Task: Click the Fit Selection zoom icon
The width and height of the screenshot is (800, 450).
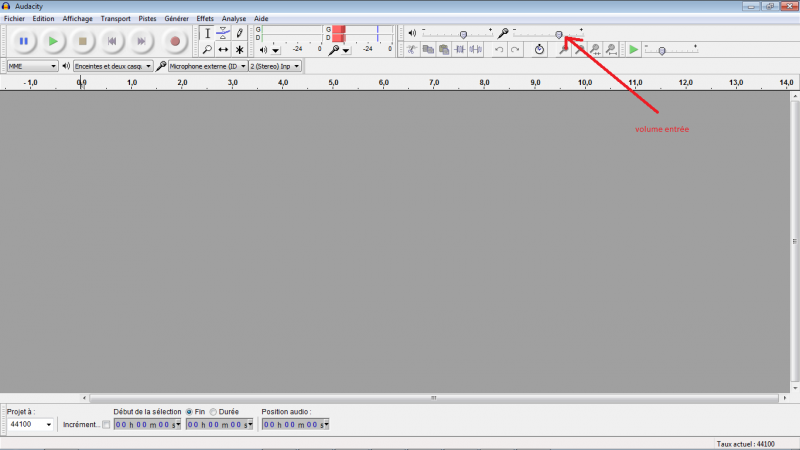Action: 595,49
